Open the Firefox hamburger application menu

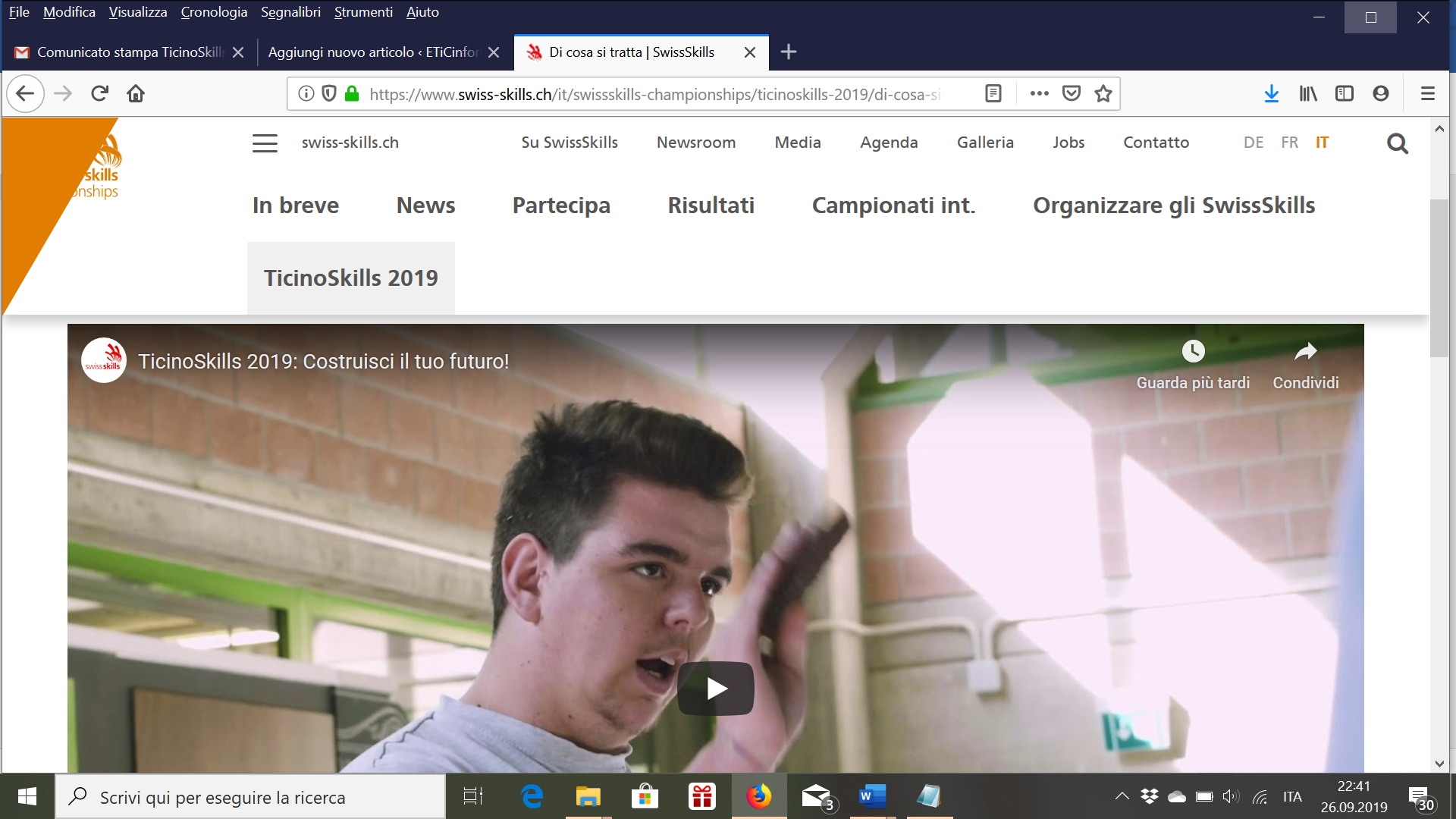click(1428, 93)
